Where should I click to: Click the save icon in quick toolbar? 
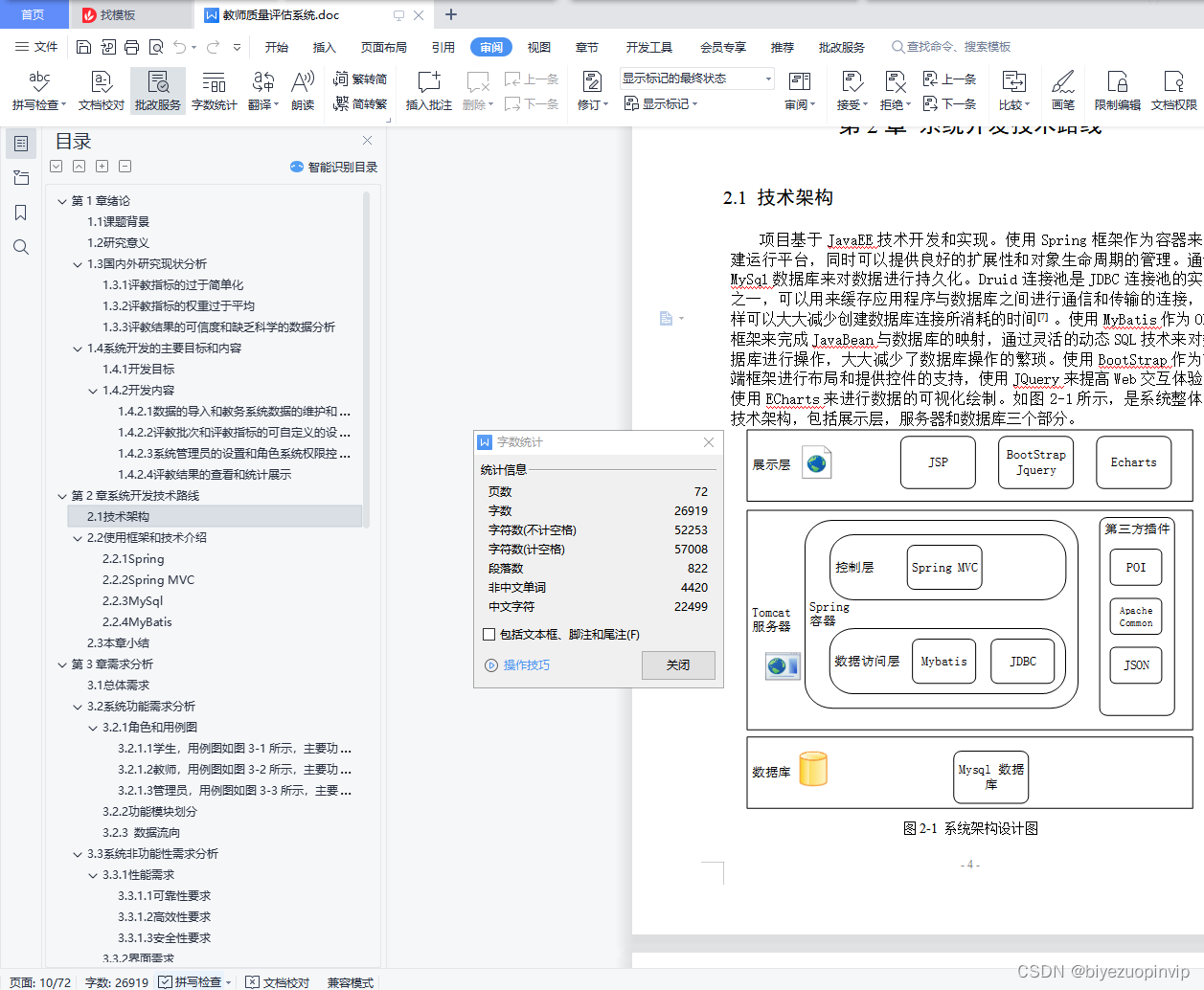point(83,47)
